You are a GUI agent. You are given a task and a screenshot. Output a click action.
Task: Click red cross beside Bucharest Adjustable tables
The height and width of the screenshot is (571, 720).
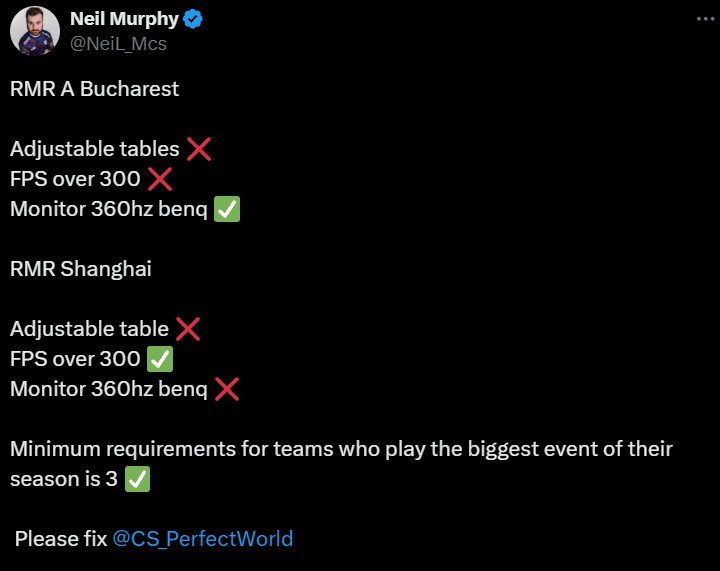pos(199,149)
